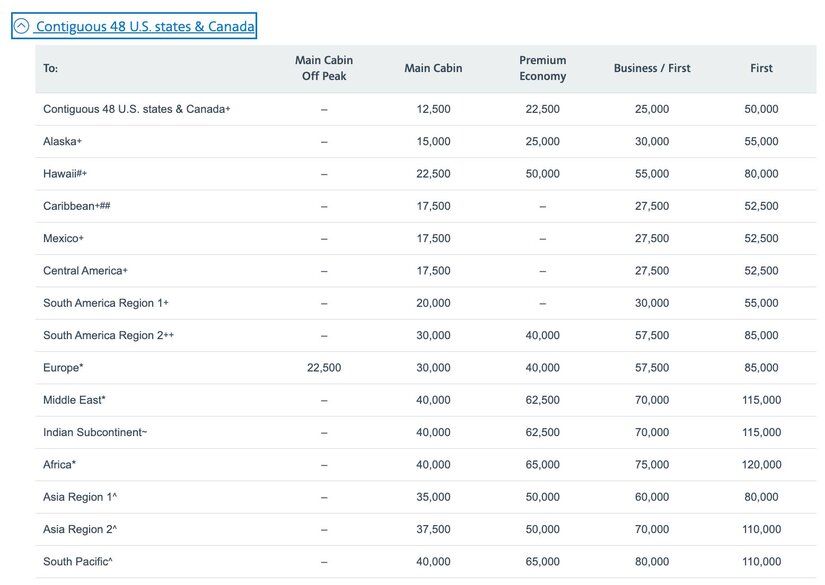Click the Africa First class 120,000 value

pos(761,465)
